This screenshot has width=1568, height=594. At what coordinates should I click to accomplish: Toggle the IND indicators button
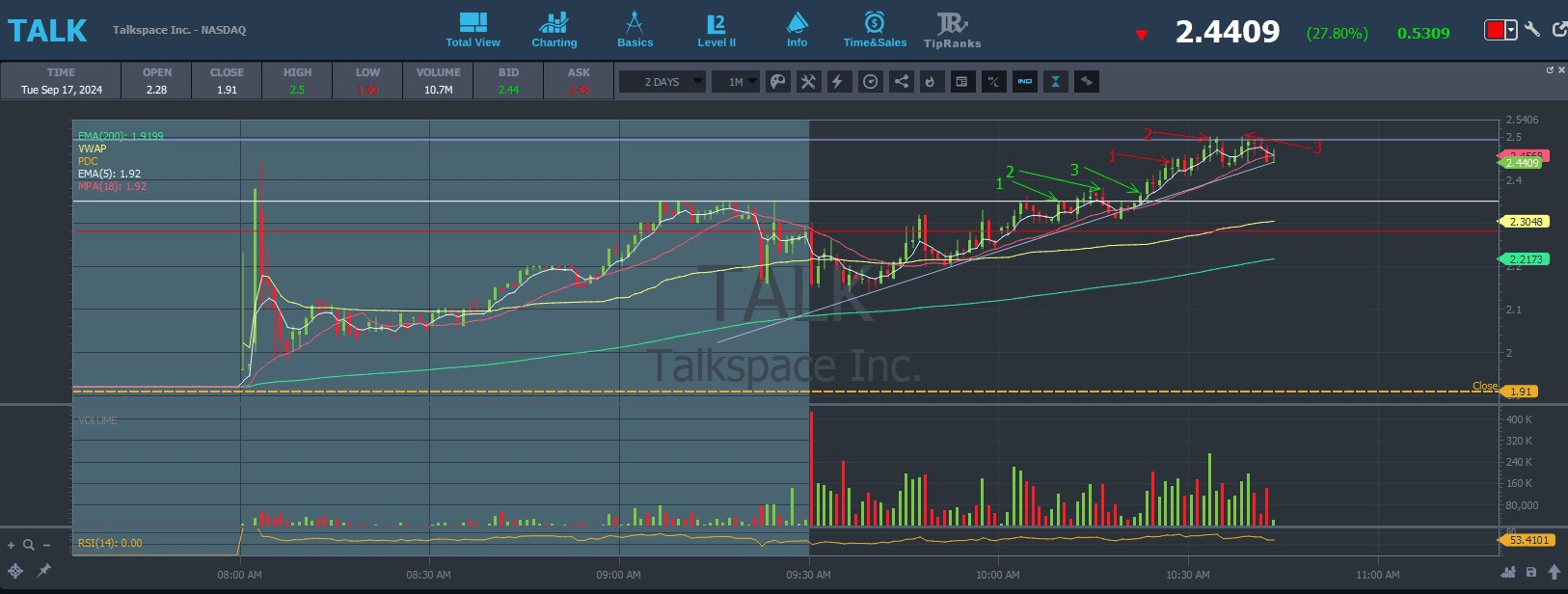pyautogui.click(x=1024, y=82)
